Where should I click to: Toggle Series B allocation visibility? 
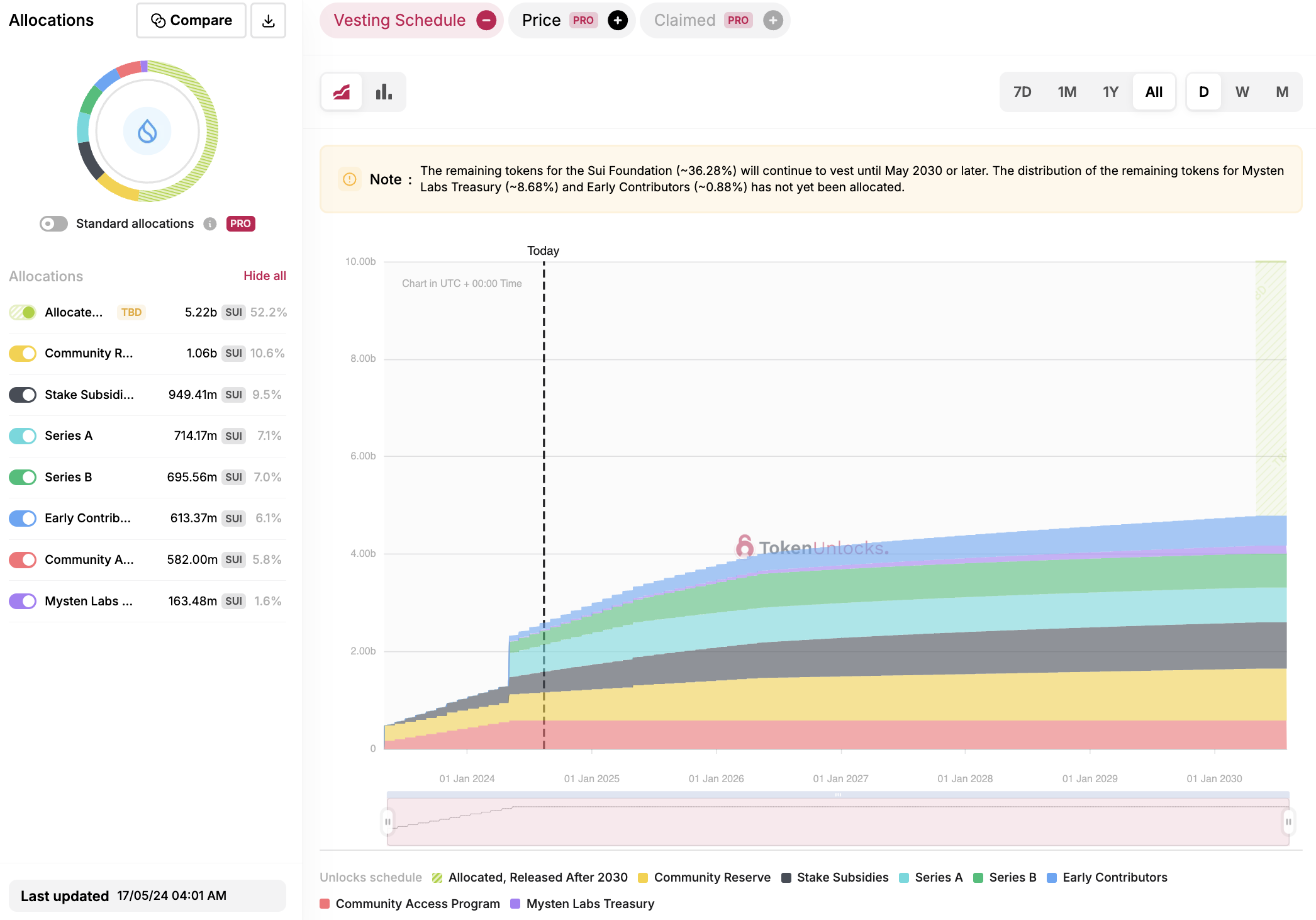pyautogui.click(x=23, y=478)
